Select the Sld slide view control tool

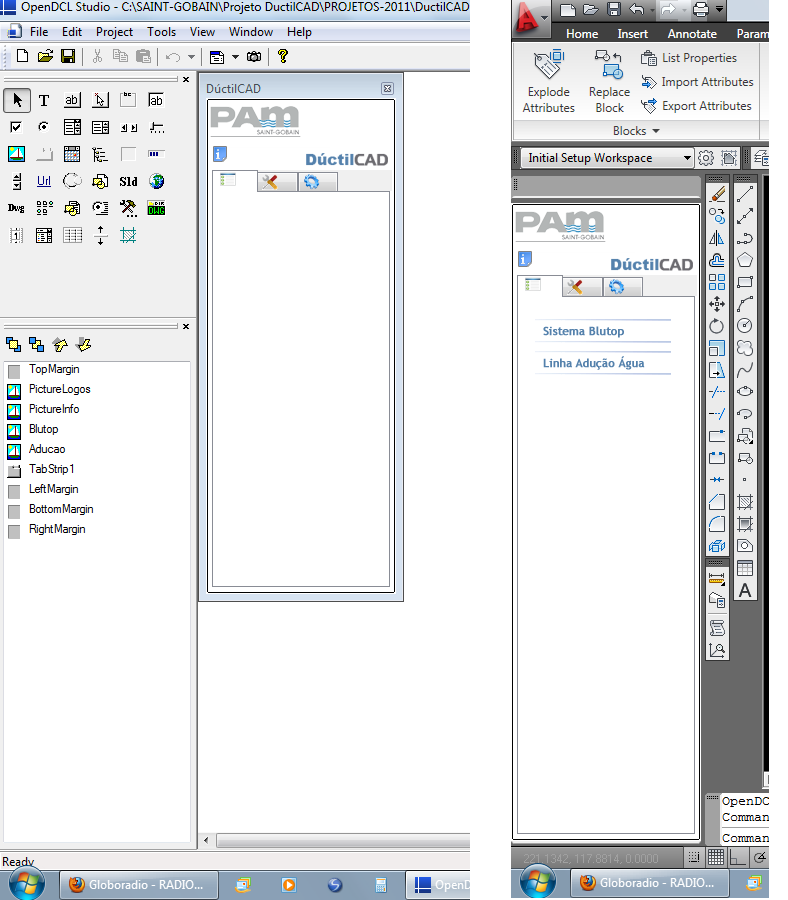pyautogui.click(x=128, y=181)
